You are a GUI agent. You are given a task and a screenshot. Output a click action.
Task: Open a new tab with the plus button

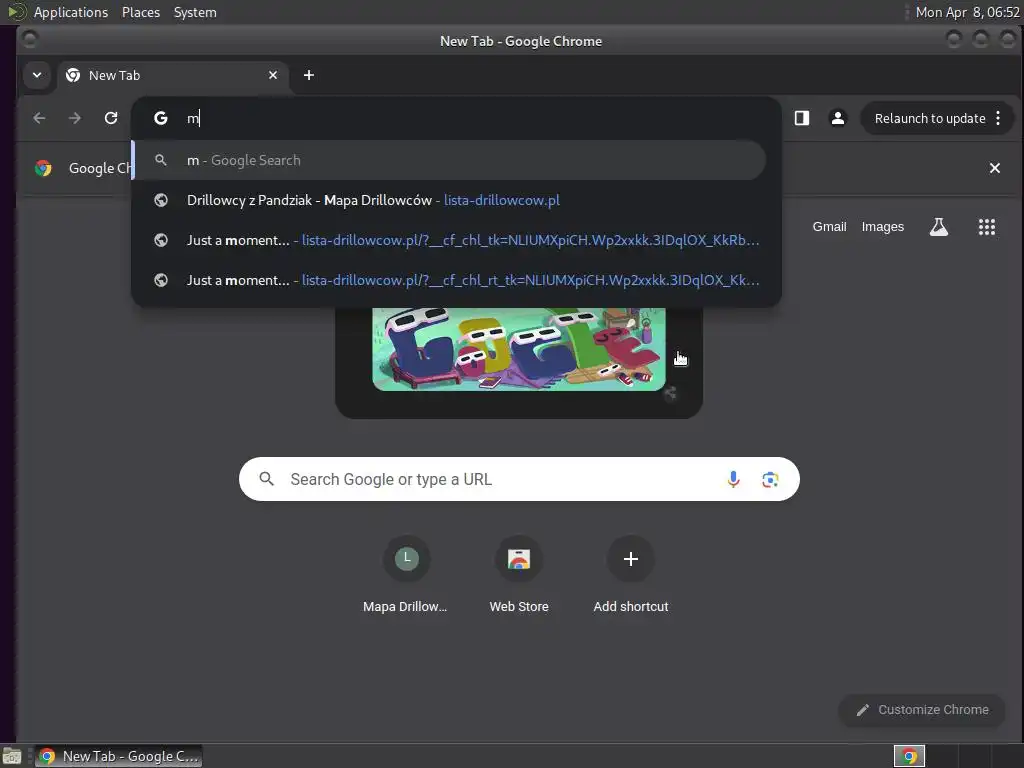[x=309, y=75]
